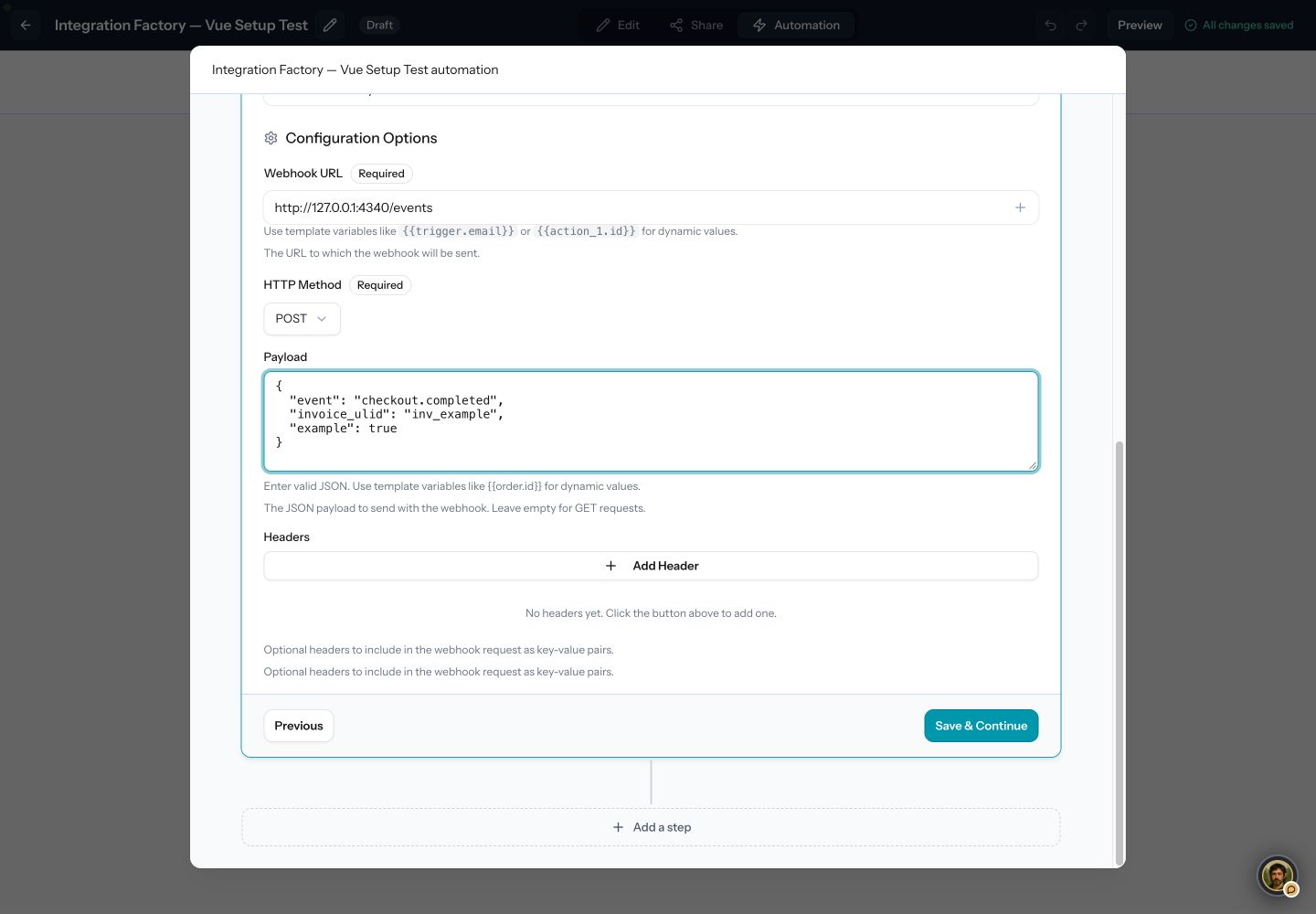Open the chat avatar widget
This screenshot has width=1316, height=914.
(1278, 876)
